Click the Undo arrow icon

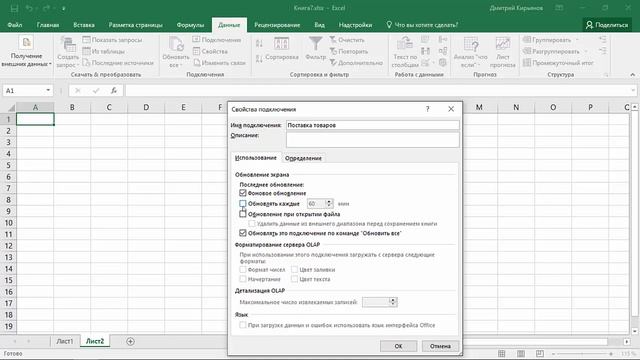(x=29, y=8)
